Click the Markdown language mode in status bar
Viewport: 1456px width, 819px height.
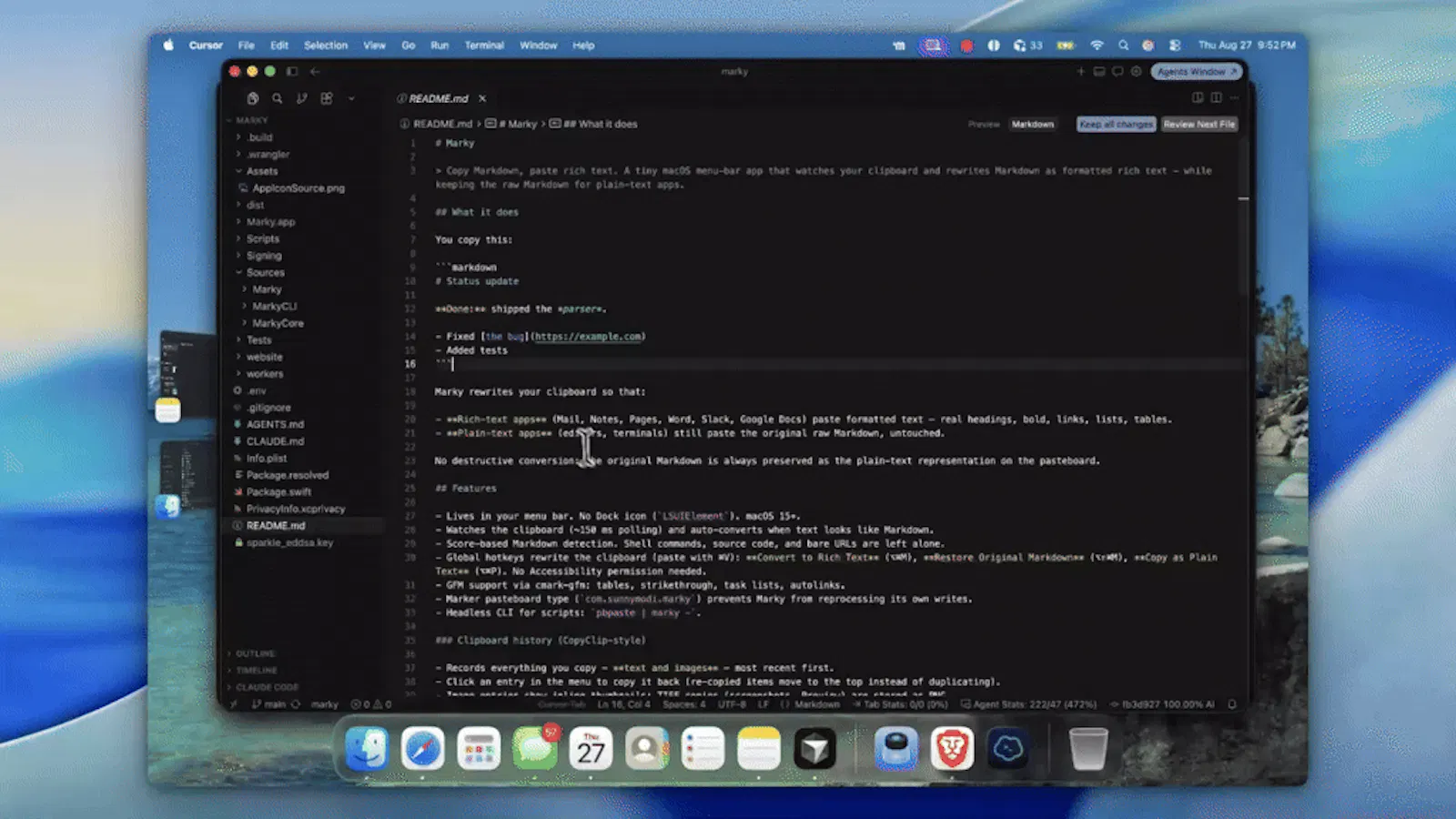pyautogui.click(x=817, y=704)
